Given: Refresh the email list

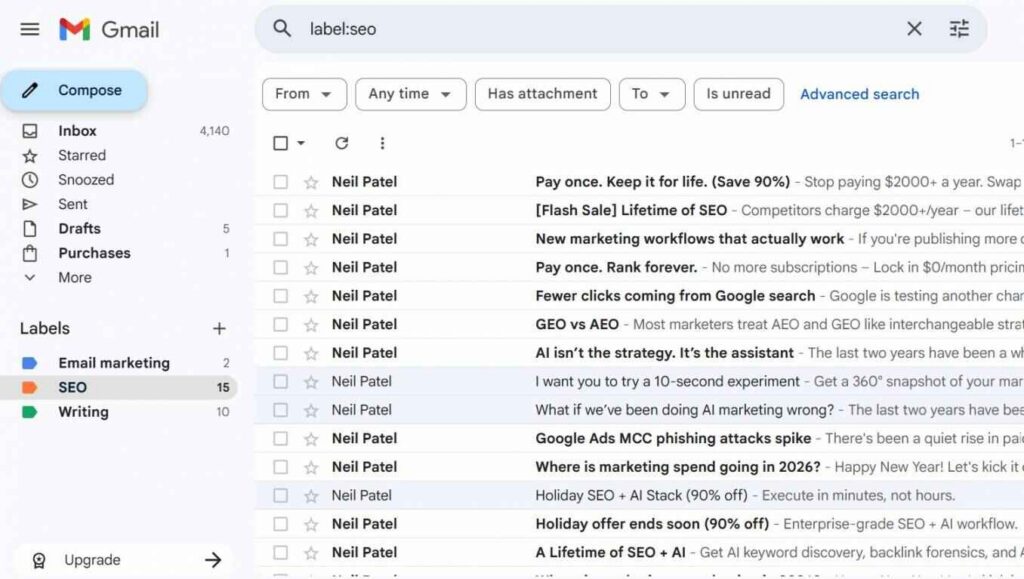Looking at the screenshot, I should [x=341, y=143].
